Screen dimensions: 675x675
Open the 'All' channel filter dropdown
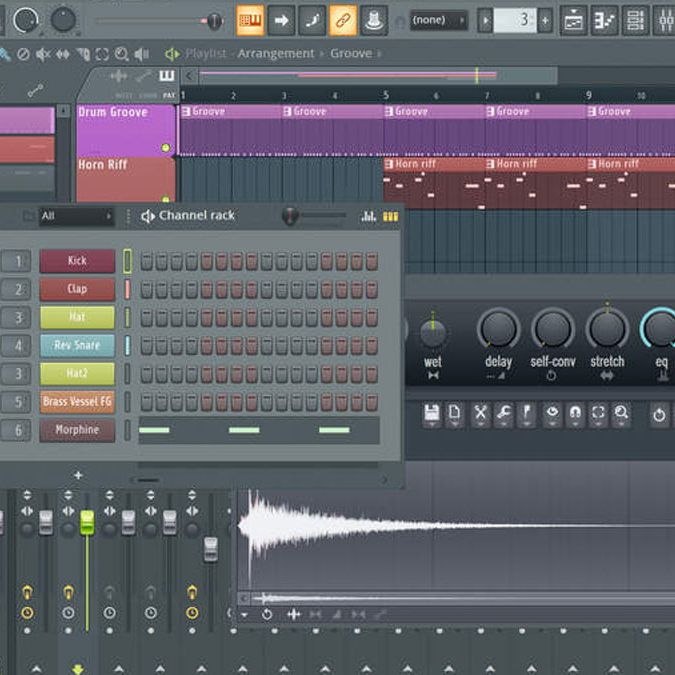click(x=76, y=216)
